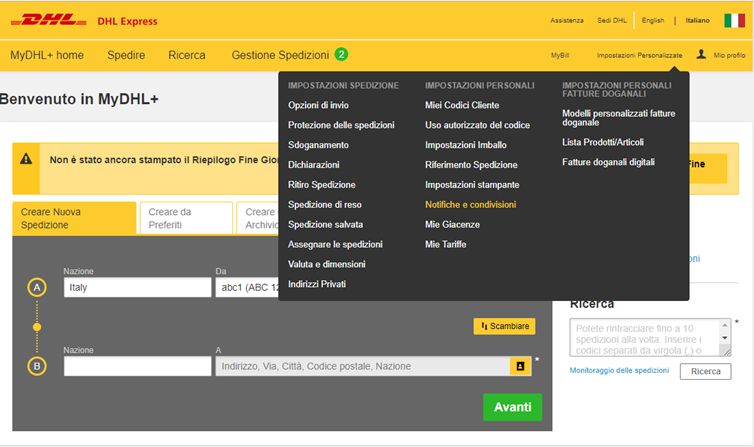Select highlighted Notifiche e condivisioni
Viewport: 754px width, 447px height.
[471, 205]
